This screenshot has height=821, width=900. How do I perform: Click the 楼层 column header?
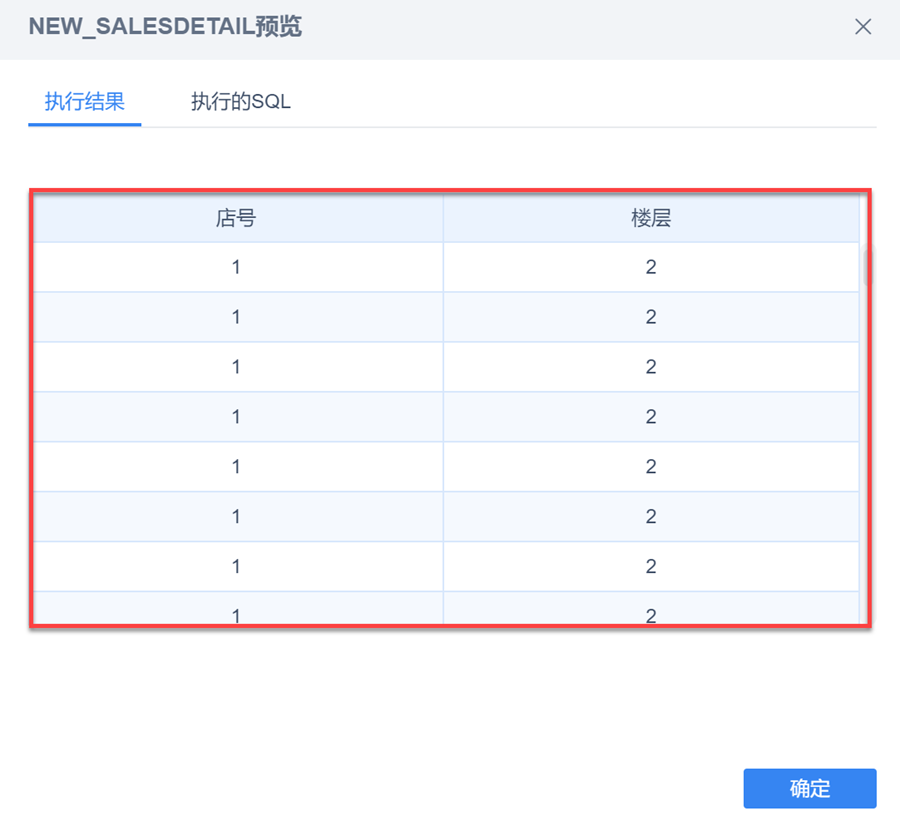(651, 218)
